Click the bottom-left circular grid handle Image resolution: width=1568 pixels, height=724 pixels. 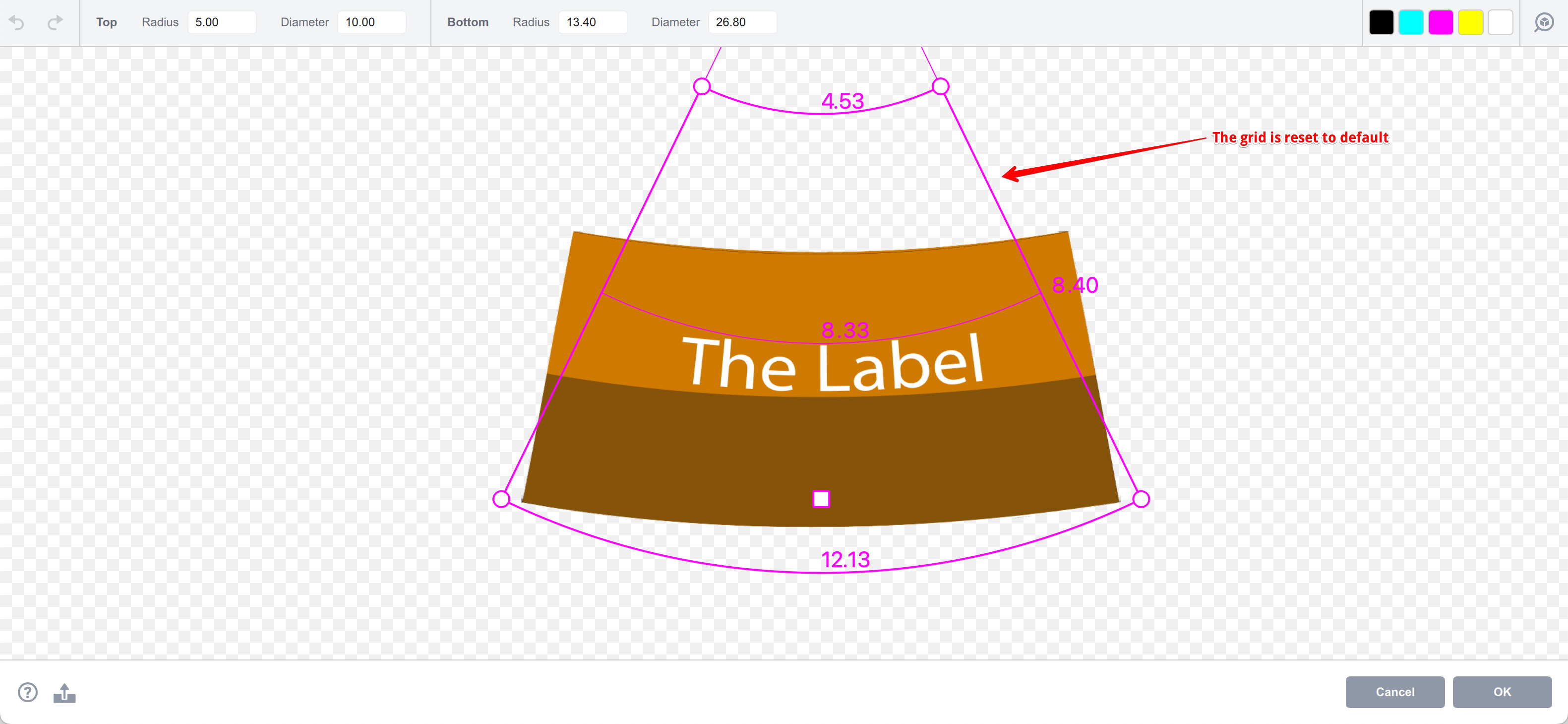tap(501, 499)
